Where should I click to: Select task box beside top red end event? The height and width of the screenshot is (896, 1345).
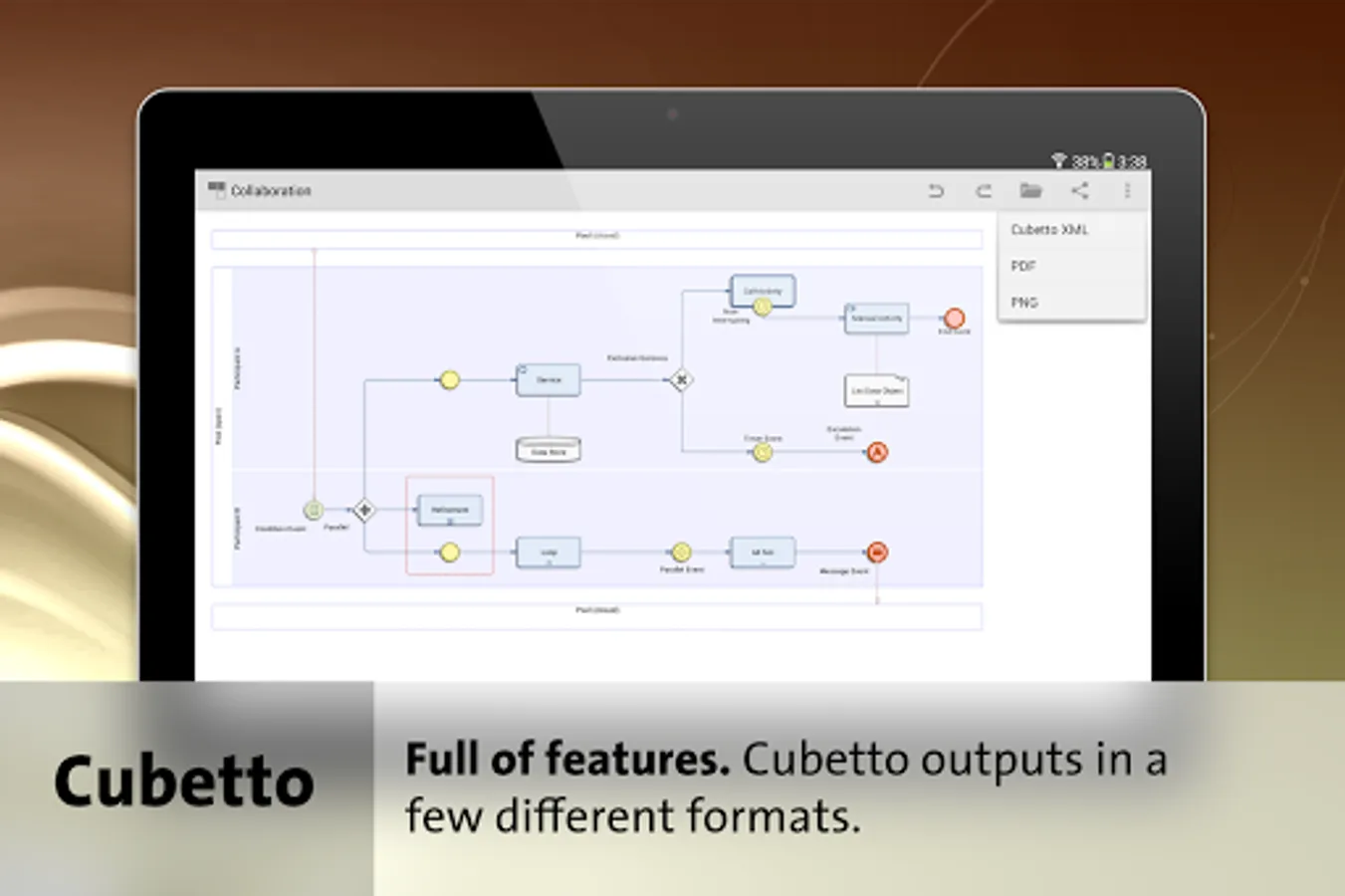[876, 318]
